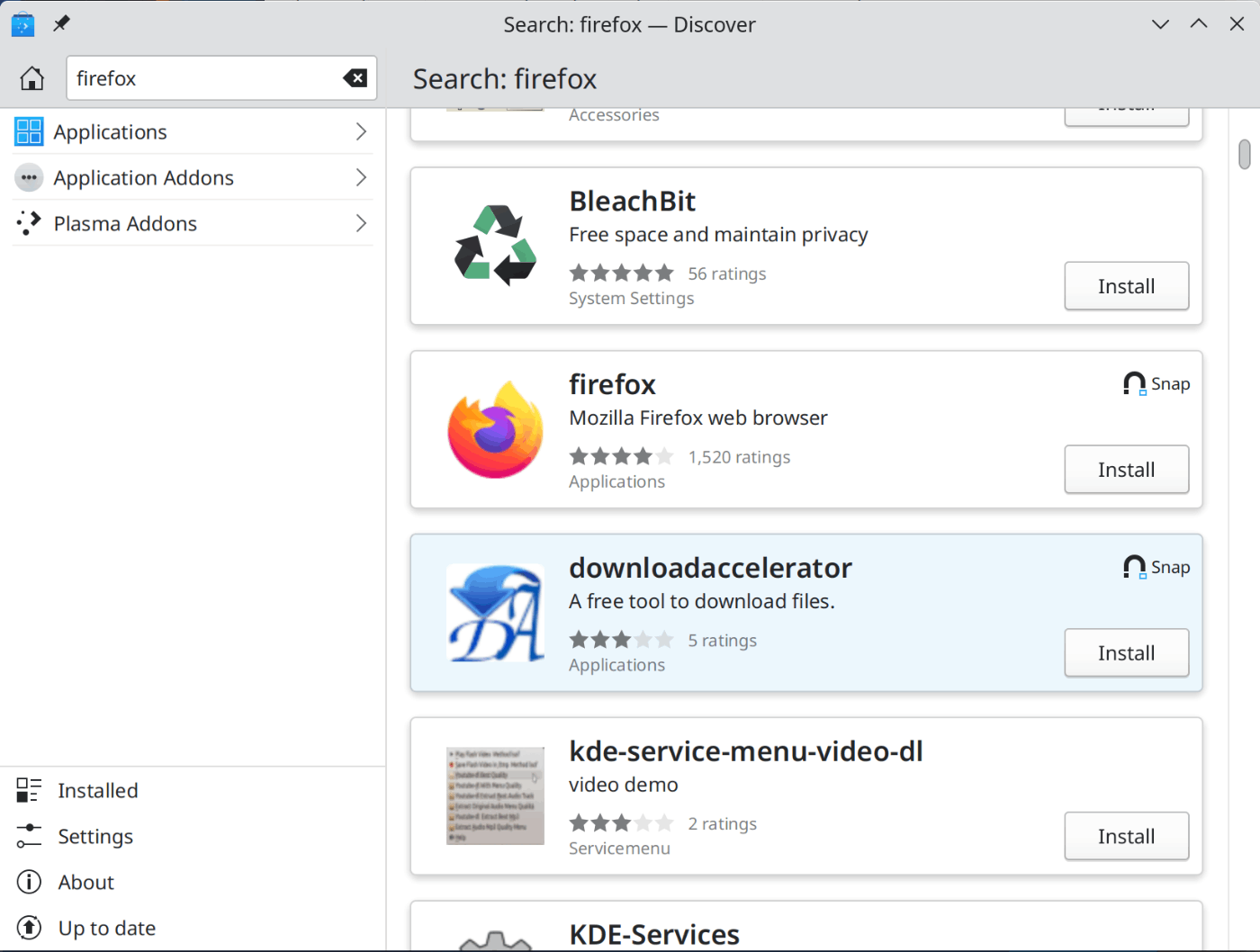Expand the Applications category chevron
1260x952 pixels.
[x=361, y=131]
